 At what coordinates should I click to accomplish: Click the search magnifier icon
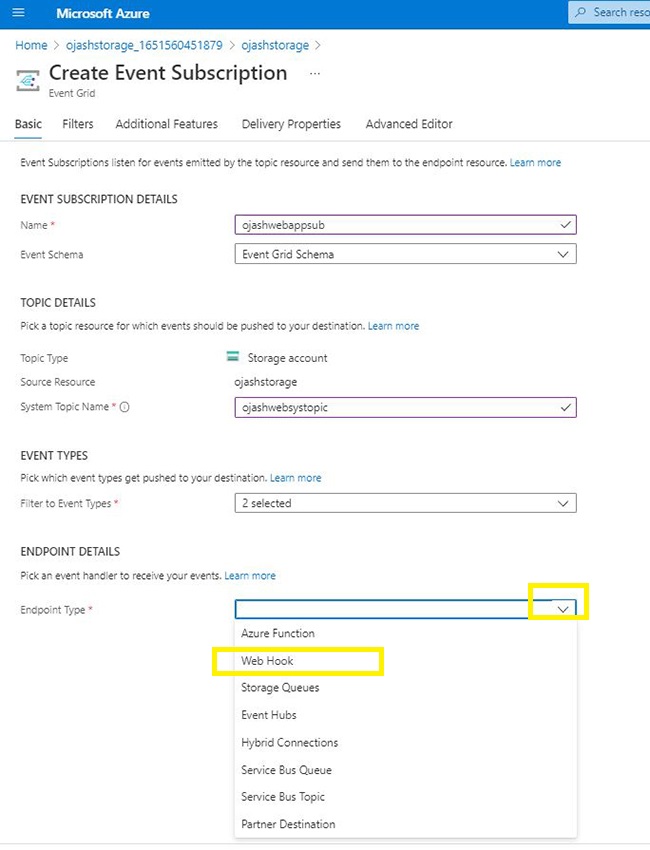580,13
